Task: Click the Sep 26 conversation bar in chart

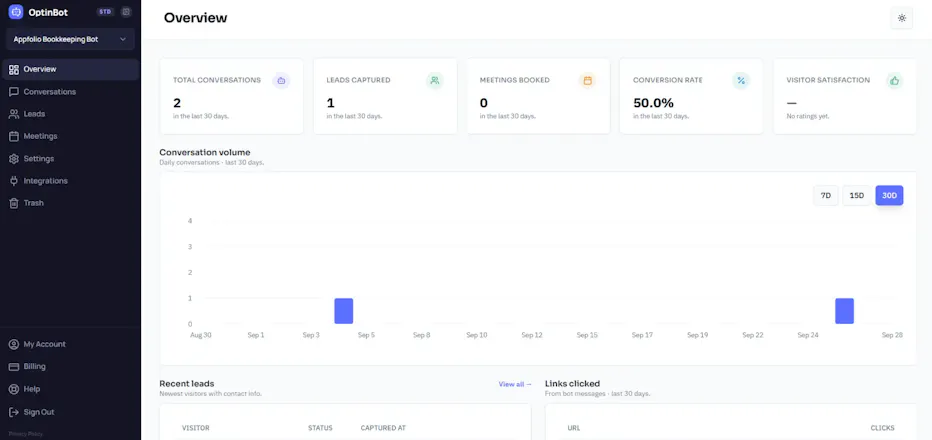Action: point(845,311)
